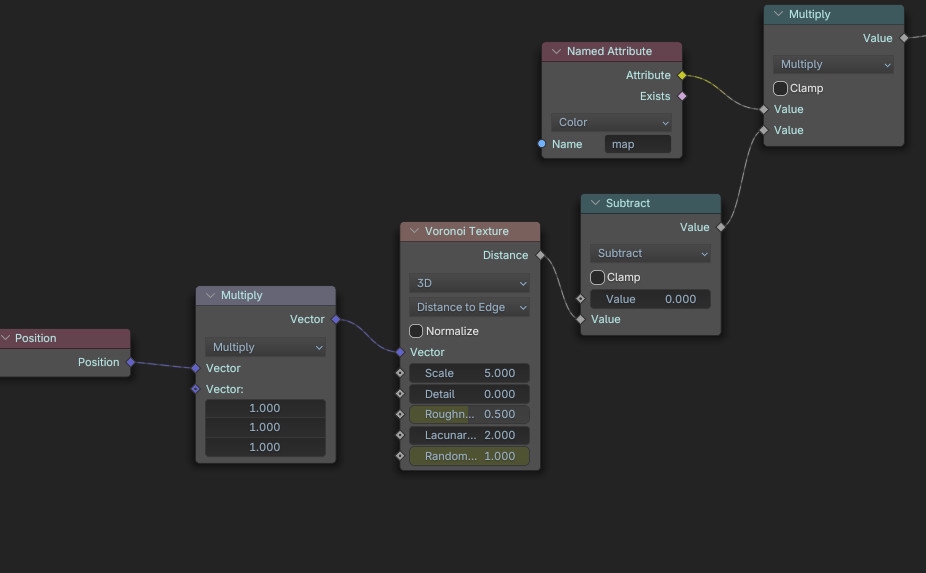Collapse the Named Attribute node
Image resolution: width=926 pixels, height=573 pixels.
point(555,51)
